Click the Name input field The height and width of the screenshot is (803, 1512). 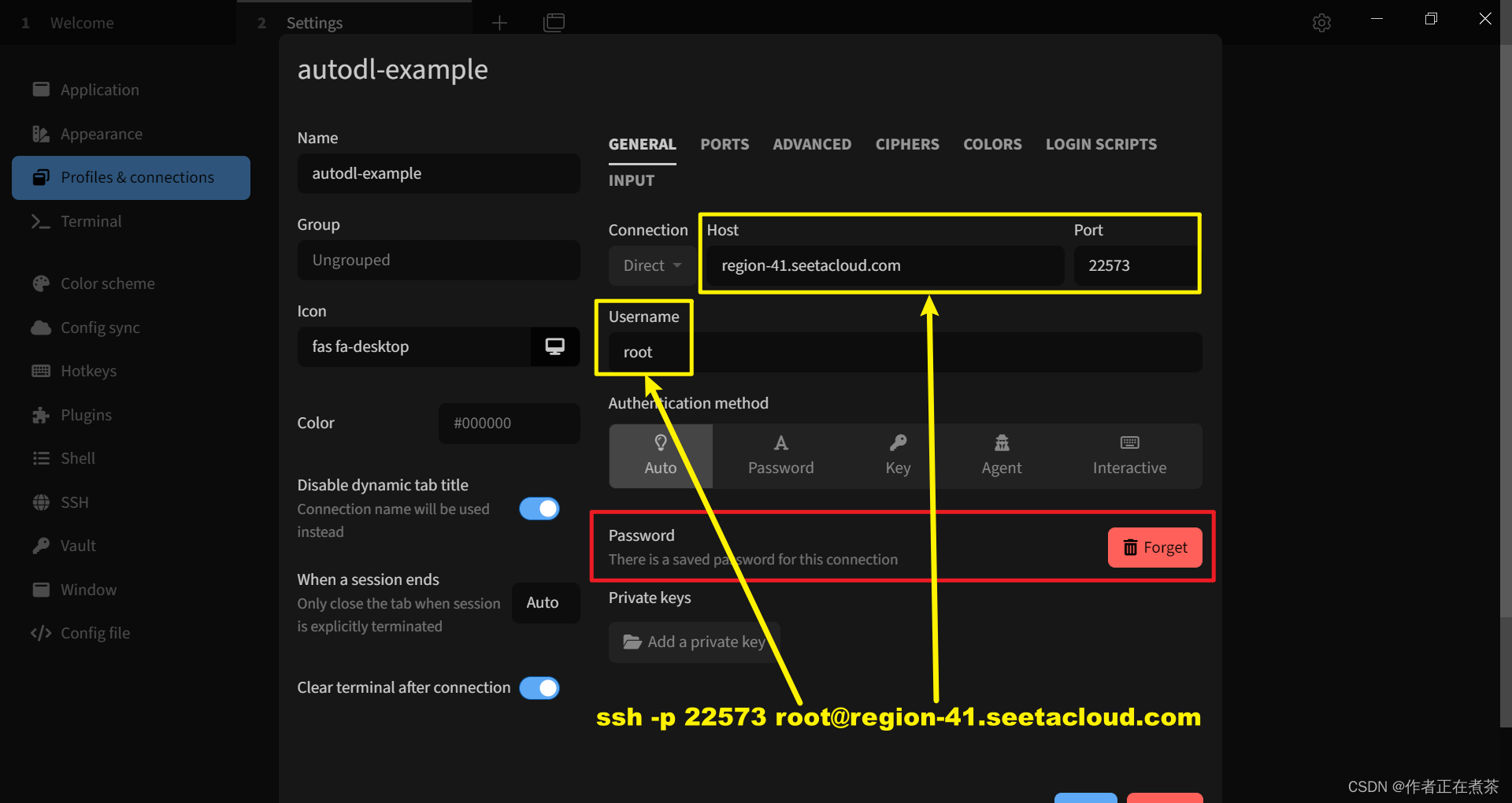click(439, 173)
